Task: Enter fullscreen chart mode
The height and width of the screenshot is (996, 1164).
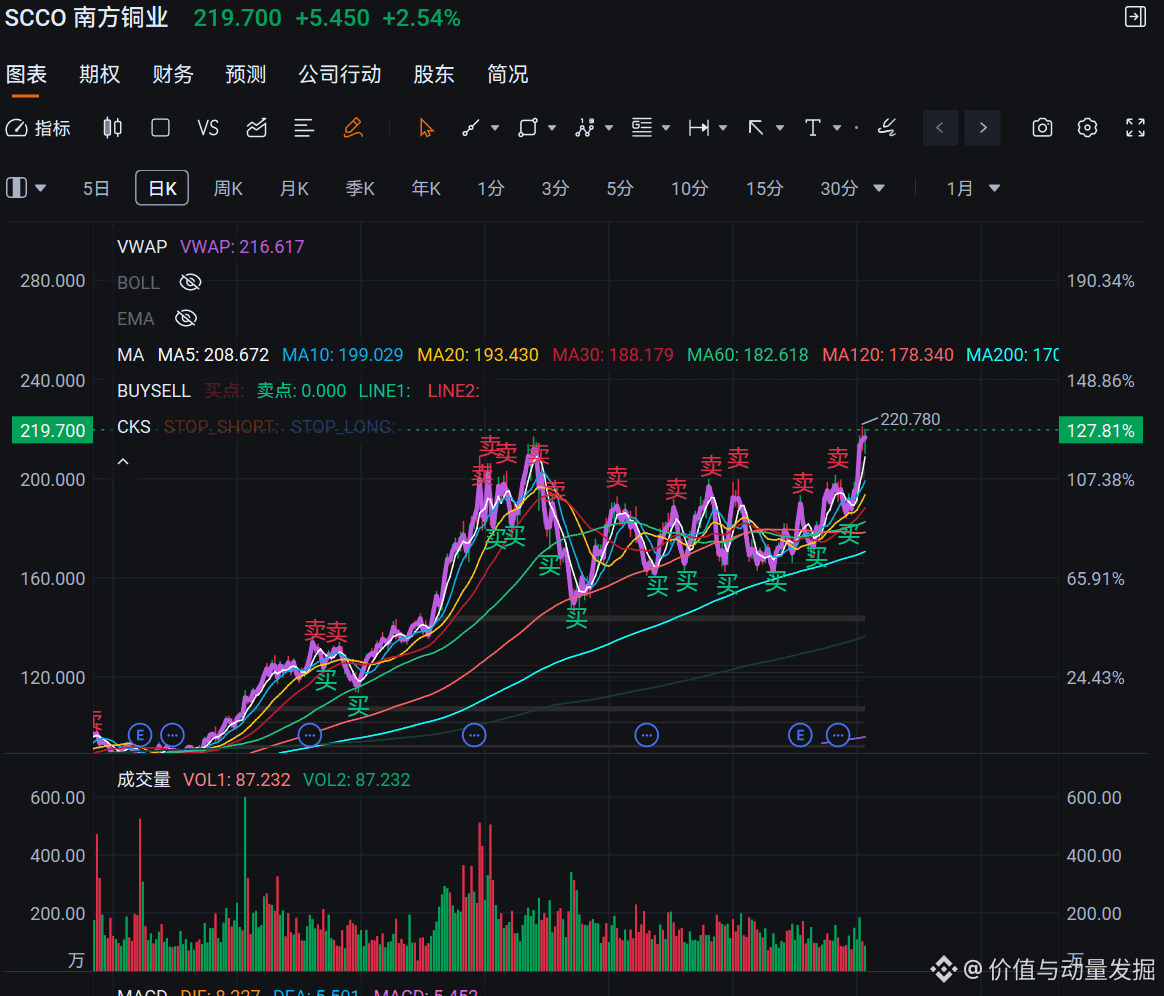Action: point(1135,128)
